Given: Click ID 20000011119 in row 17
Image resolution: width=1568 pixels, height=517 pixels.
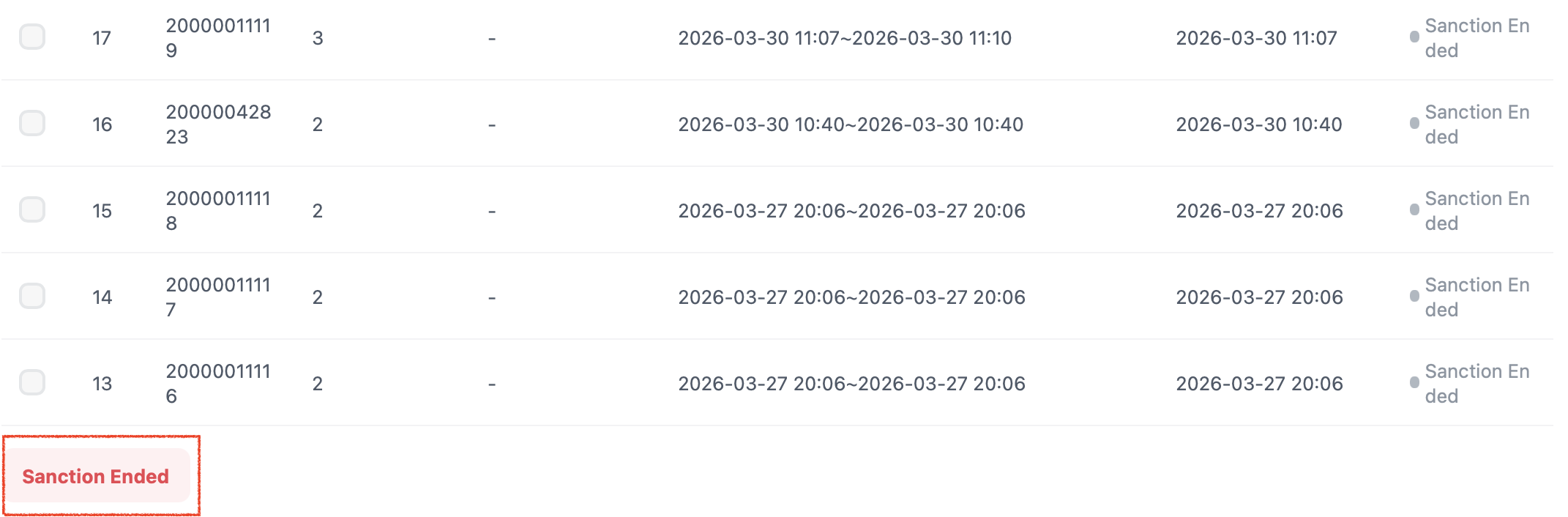Looking at the screenshot, I should pyautogui.click(x=217, y=38).
